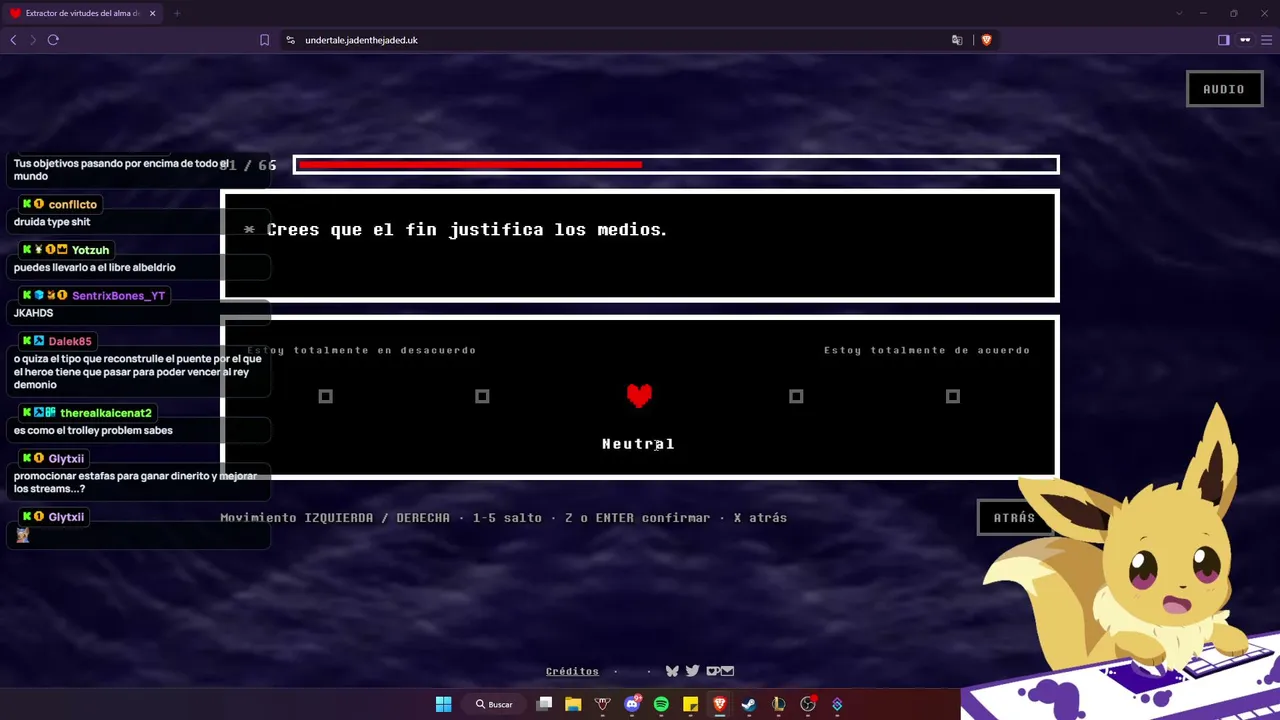1280x720 pixels.
Task: Switch to the Extractor de virtudes tab
Action: click(82, 13)
